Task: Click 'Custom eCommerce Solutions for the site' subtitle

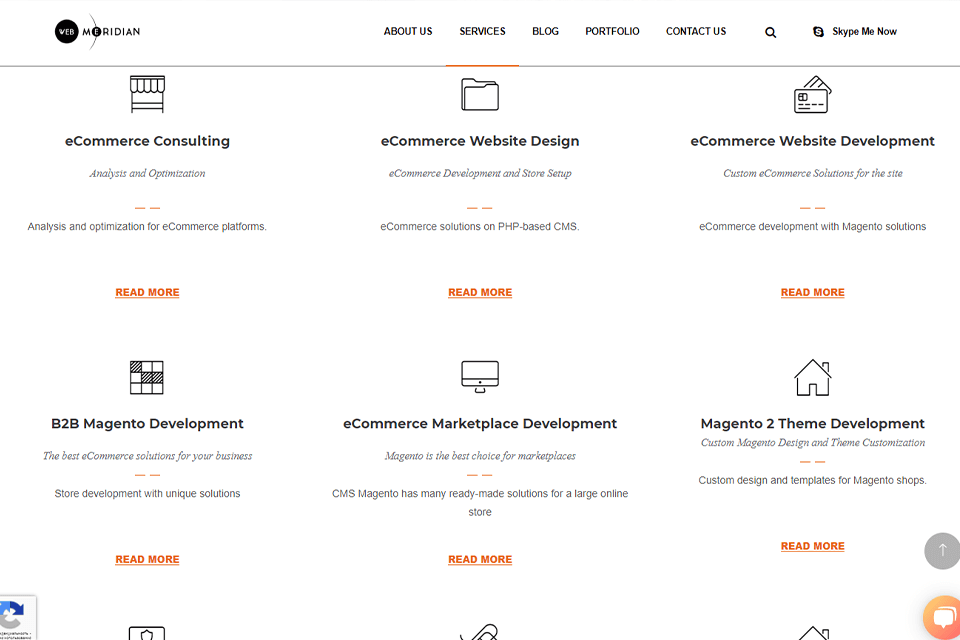Action: click(812, 173)
